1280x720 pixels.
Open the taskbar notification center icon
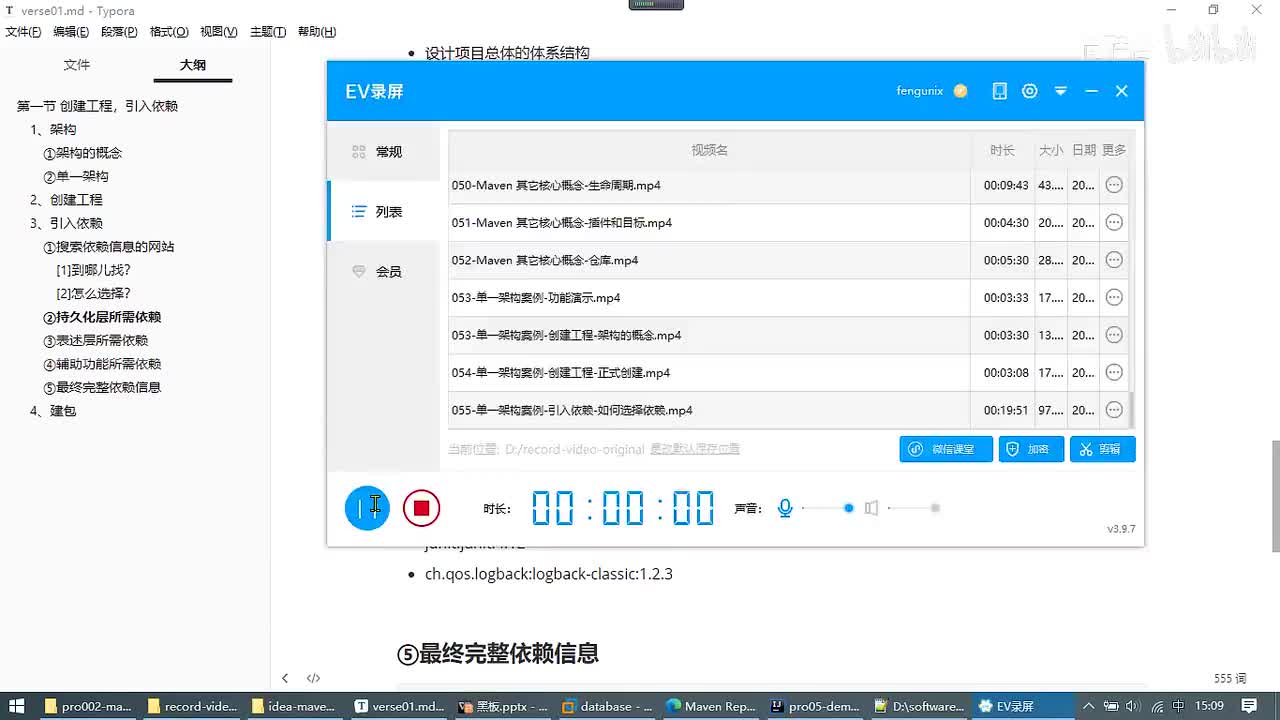(x=1250, y=706)
